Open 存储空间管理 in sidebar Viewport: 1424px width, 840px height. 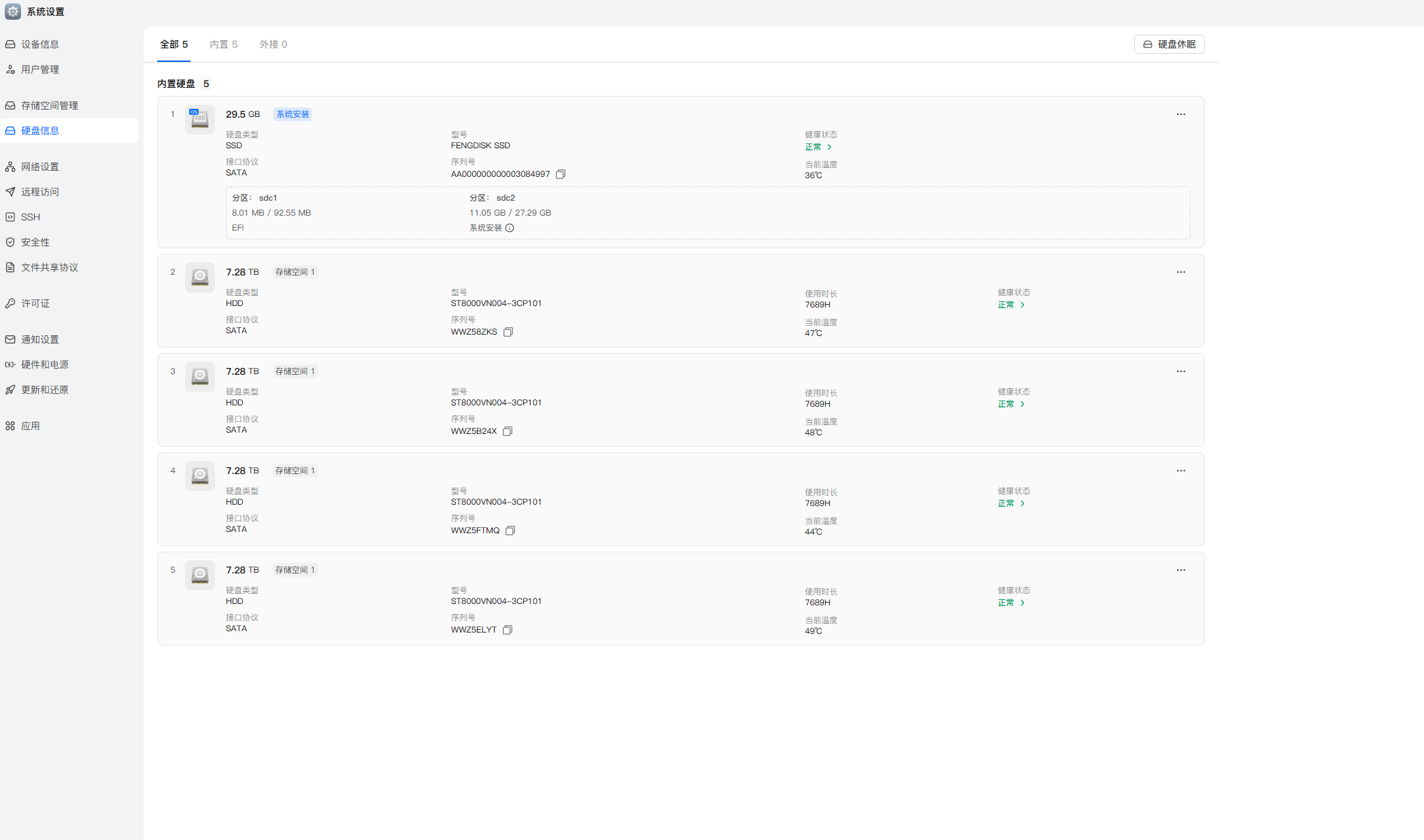[x=49, y=105]
